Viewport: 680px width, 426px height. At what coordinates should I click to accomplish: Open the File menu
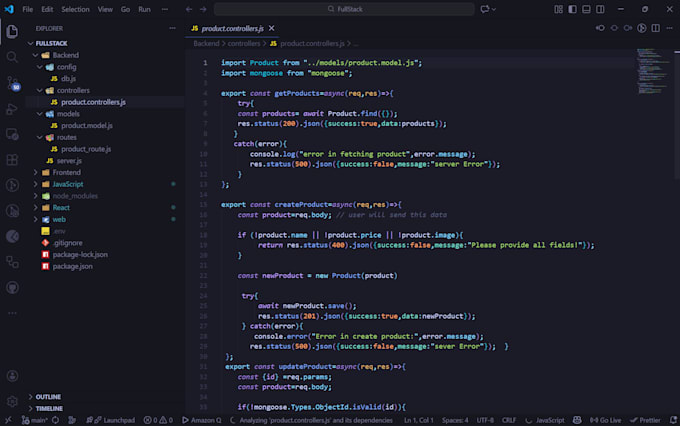27,9
